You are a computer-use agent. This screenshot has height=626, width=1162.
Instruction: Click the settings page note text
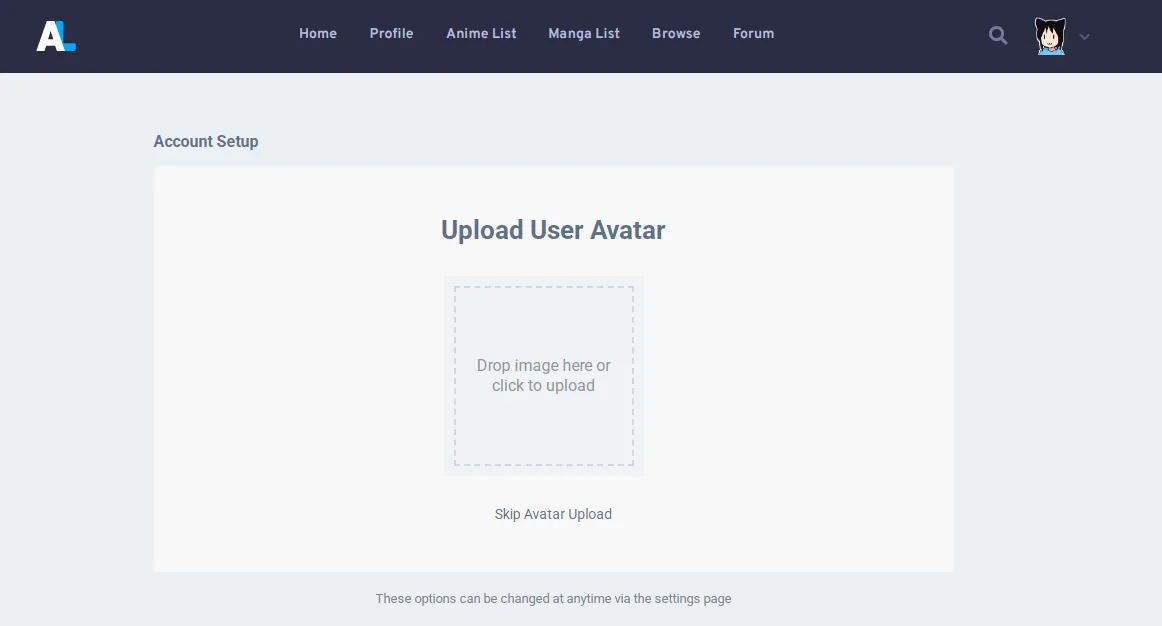pyautogui.click(x=553, y=599)
